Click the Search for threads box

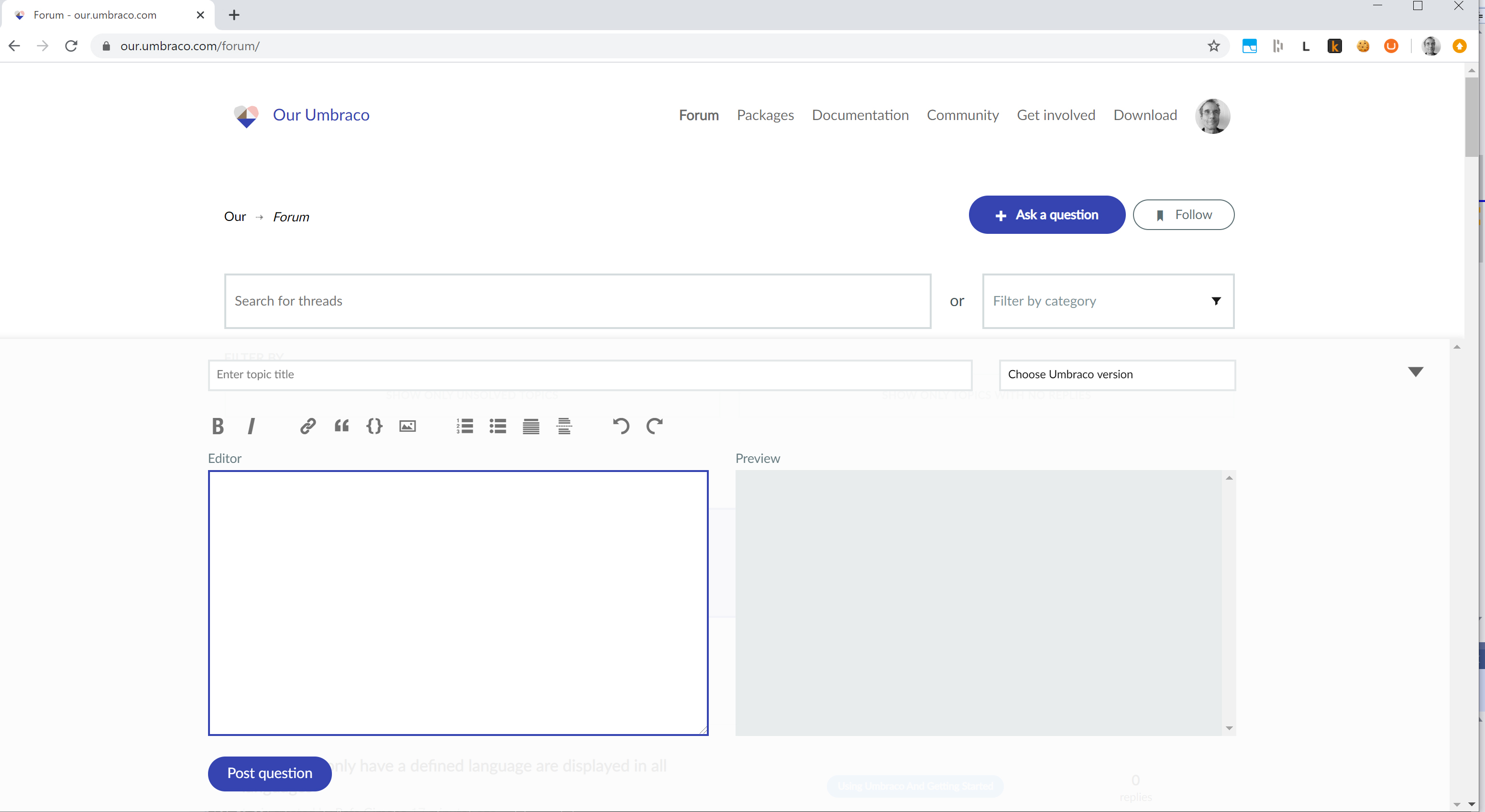pyautogui.click(x=577, y=301)
